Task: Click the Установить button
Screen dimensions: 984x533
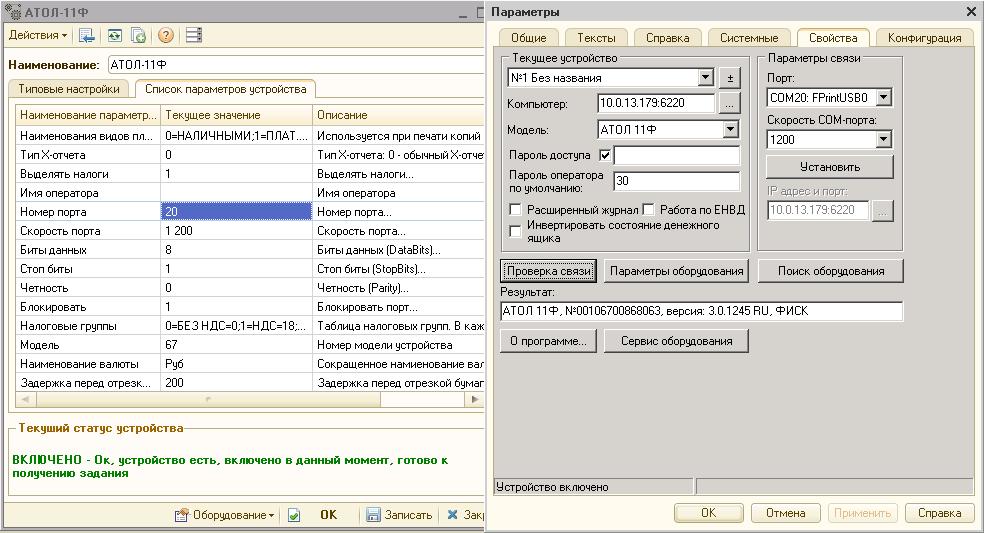Action: point(830,167)
